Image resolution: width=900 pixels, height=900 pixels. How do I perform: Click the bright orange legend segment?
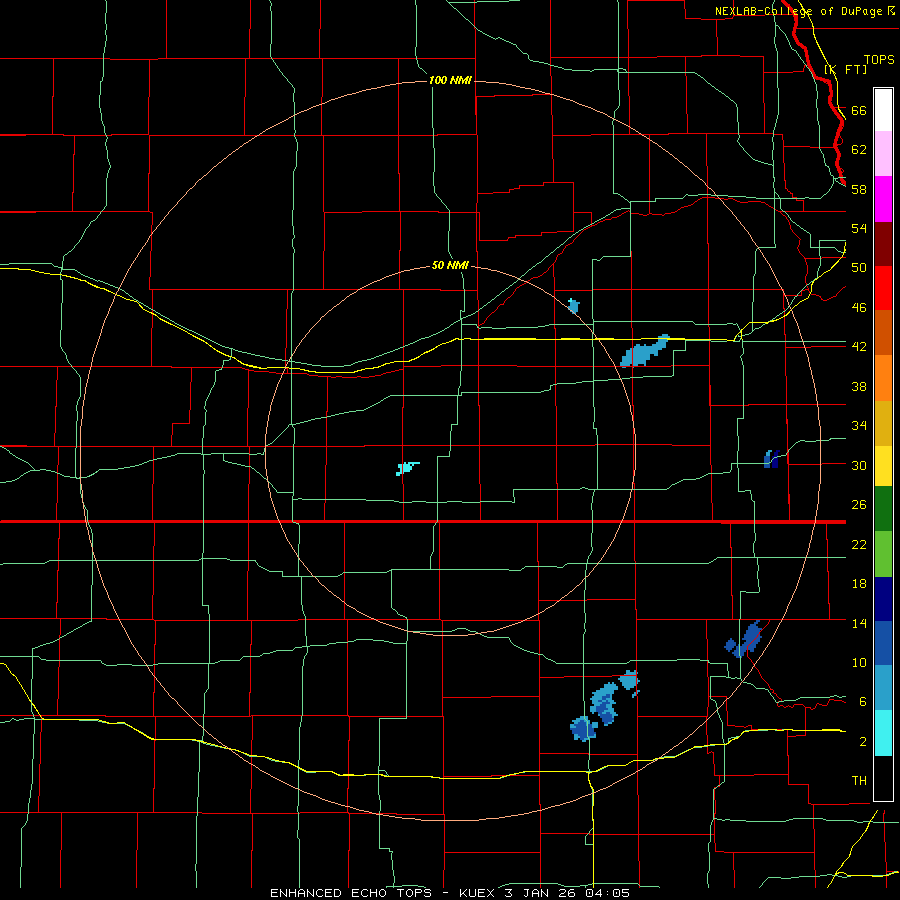[883, 378]
